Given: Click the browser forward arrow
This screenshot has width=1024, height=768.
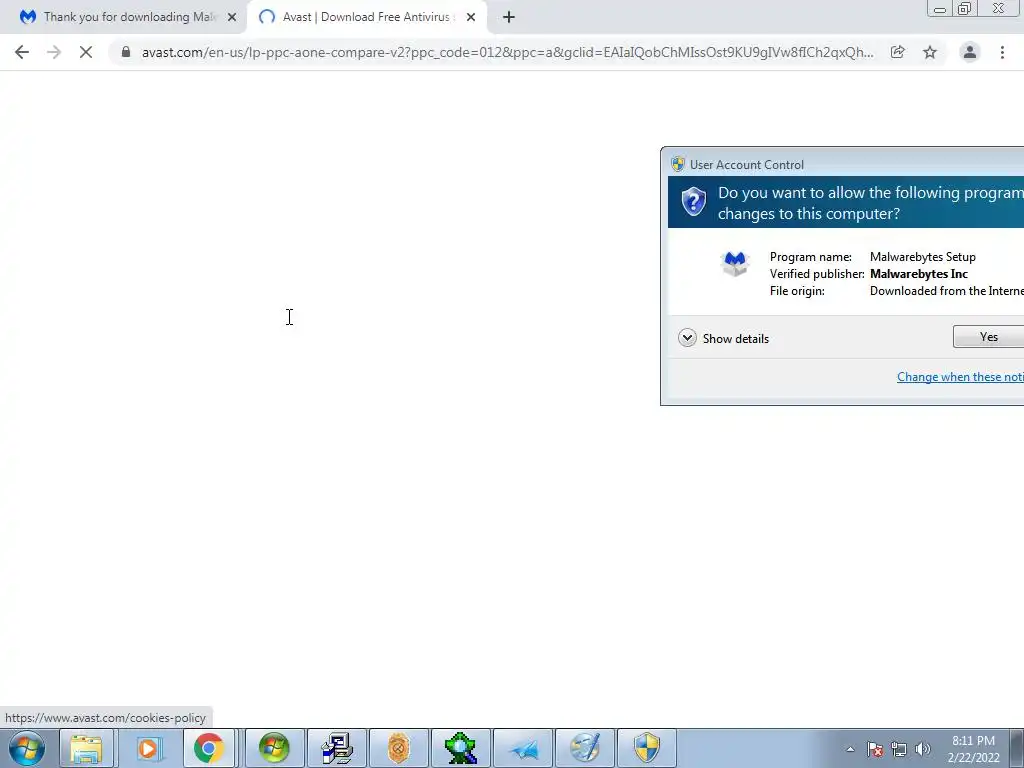Looking at the screenshot, I should point(54,52).
